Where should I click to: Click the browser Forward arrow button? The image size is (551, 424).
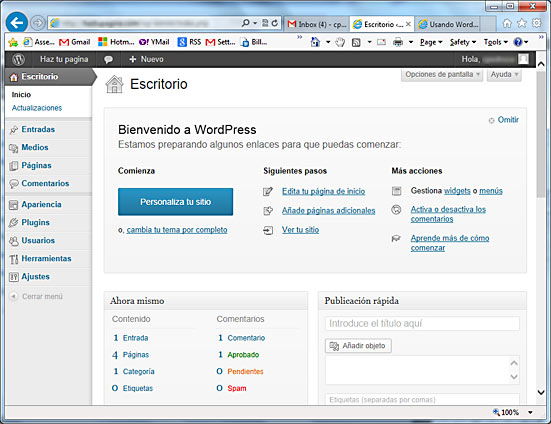pos(37,23)
